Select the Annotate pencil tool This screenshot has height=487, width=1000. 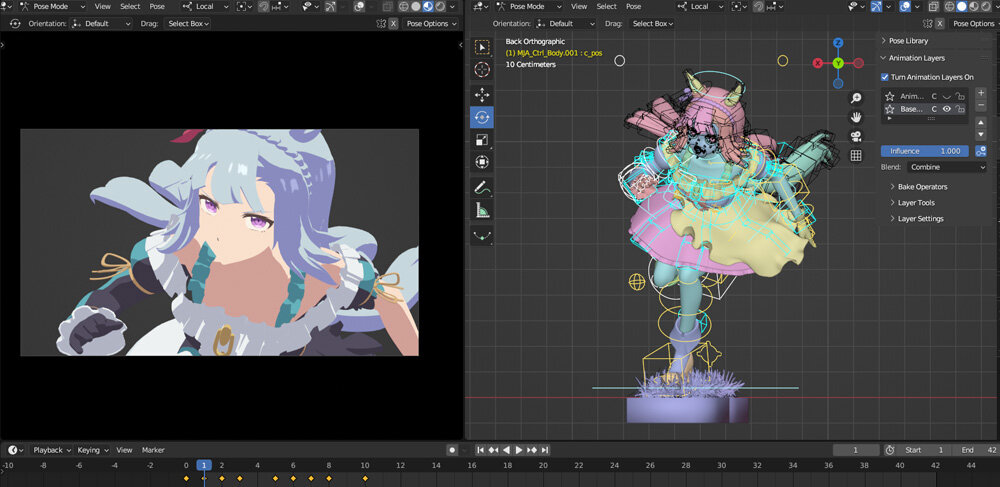482,187
